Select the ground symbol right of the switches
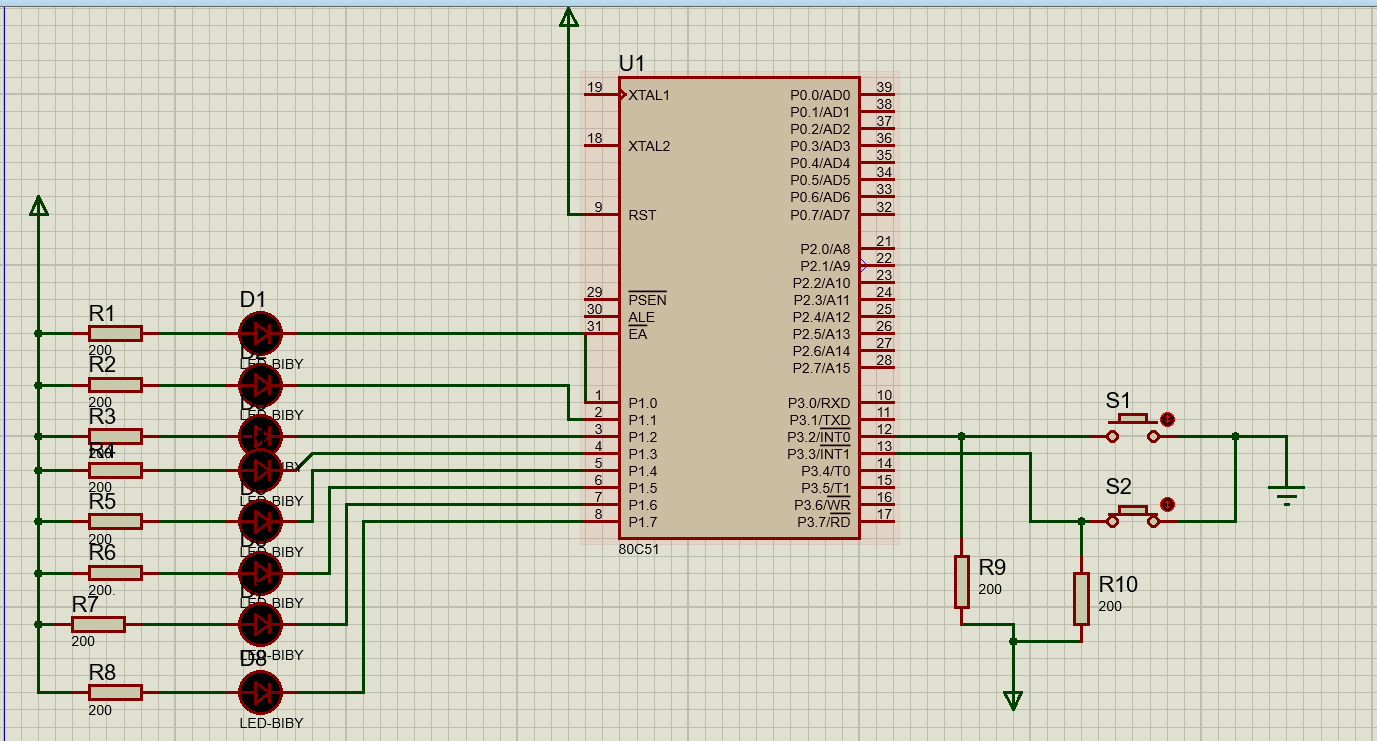The width and height of the screenshot is (1377, 741). [x=1286, y=494]
